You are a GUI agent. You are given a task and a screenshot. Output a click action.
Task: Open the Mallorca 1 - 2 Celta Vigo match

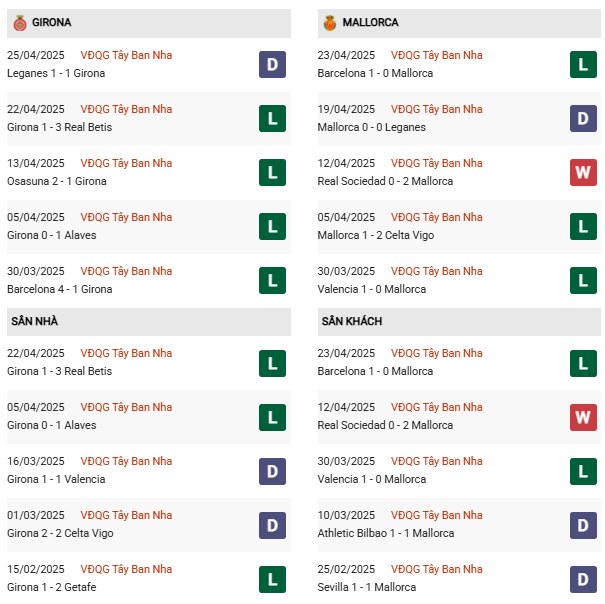click(x=375, y=235)
